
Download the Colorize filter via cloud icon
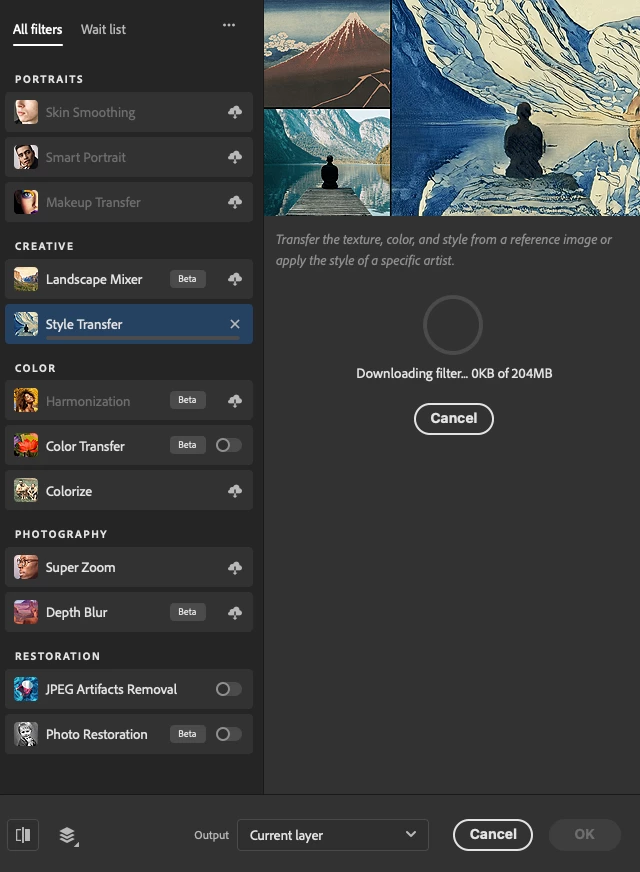(x=235, y=490)
